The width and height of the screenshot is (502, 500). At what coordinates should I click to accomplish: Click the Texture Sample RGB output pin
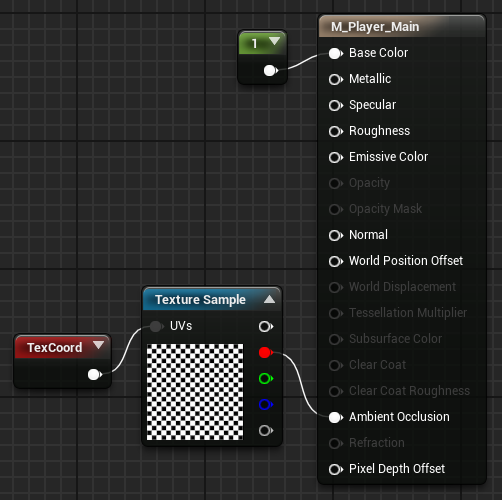click(266, 327)
